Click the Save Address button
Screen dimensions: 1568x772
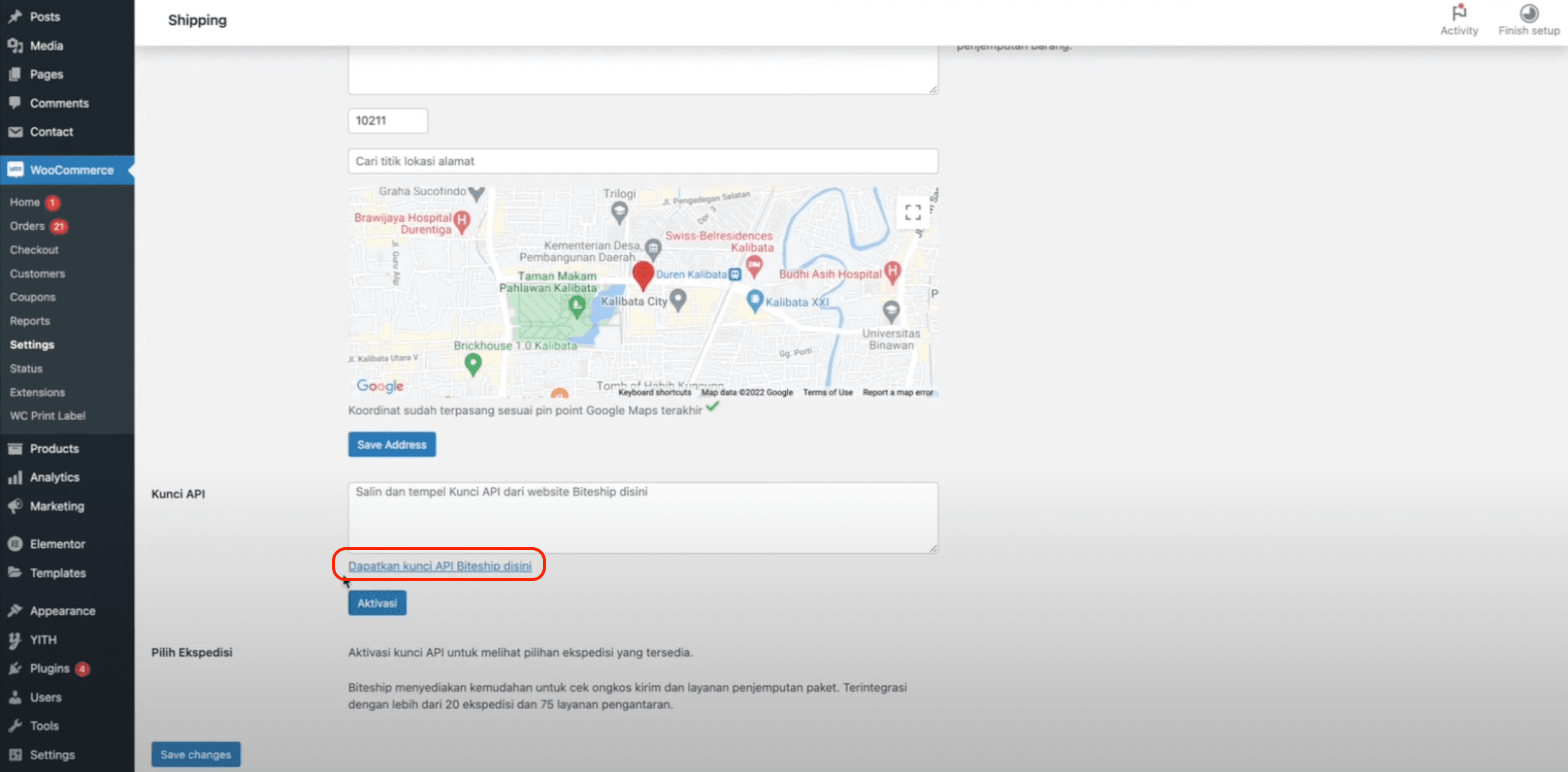tap(392, 444)
